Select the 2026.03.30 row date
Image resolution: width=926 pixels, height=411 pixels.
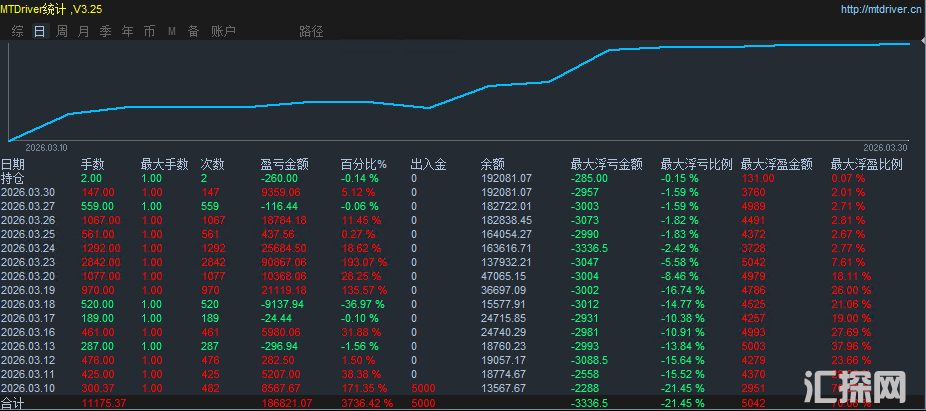click(x=28, y=191)
